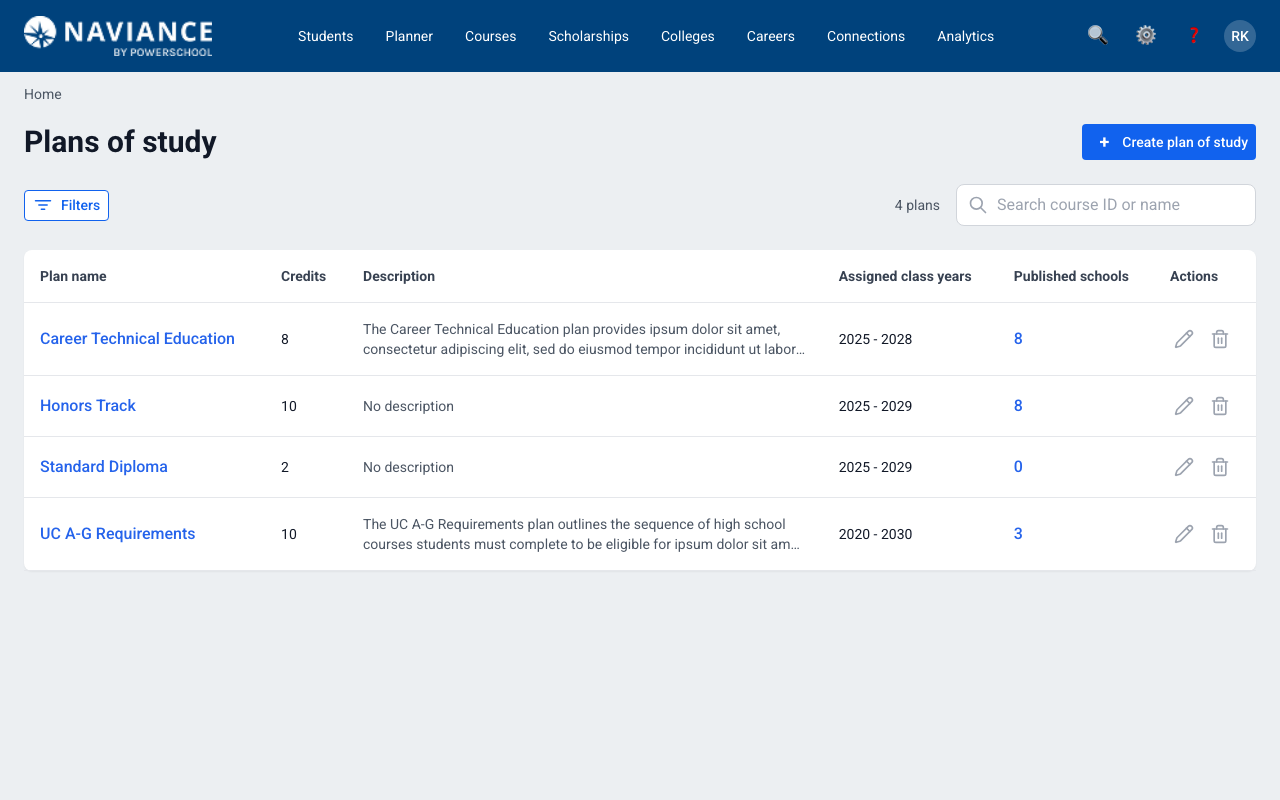The width and height of the screenshot is (1280, 800).
Task: Open the settings gear icon
Action: (x=1145, y=35)
